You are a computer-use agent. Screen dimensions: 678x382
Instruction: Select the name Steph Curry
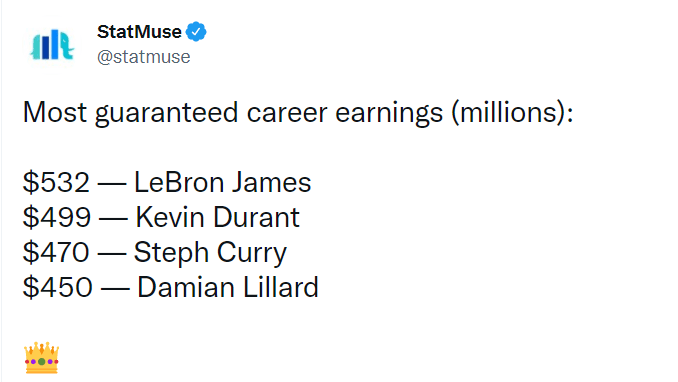pyautogui.click(x=210, y=253)
